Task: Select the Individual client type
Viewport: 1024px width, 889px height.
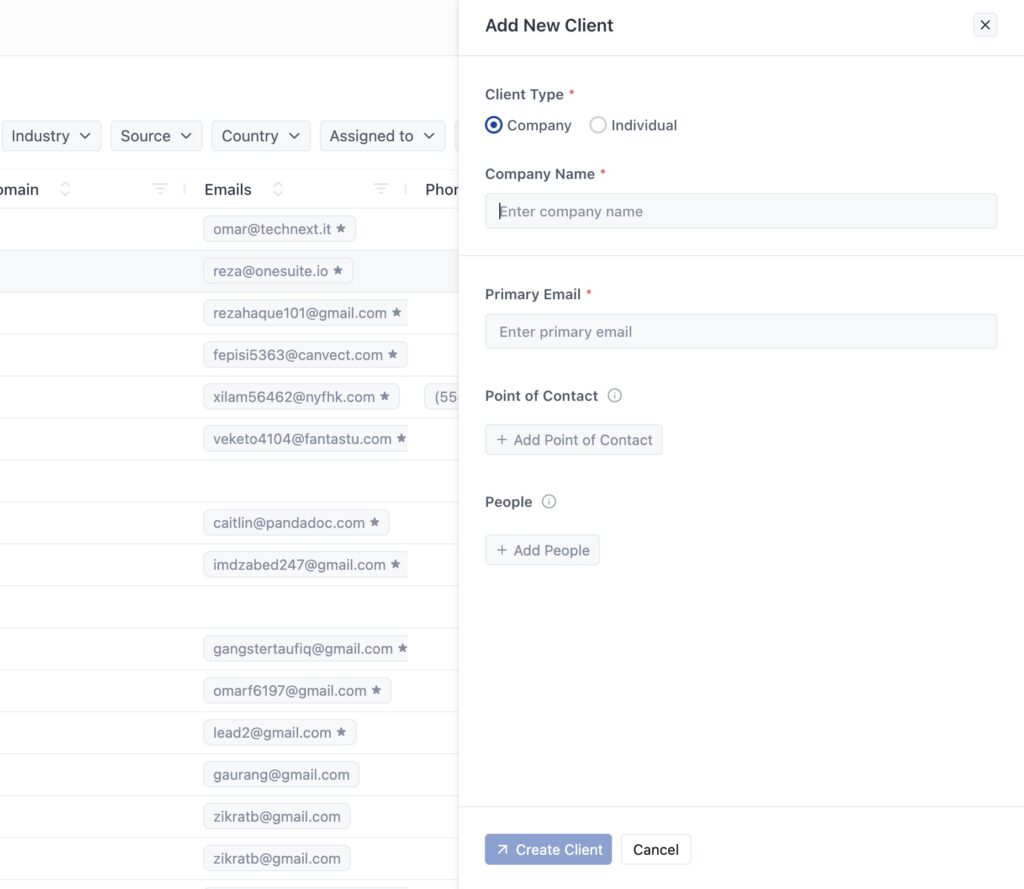Action: coord(597,125)
